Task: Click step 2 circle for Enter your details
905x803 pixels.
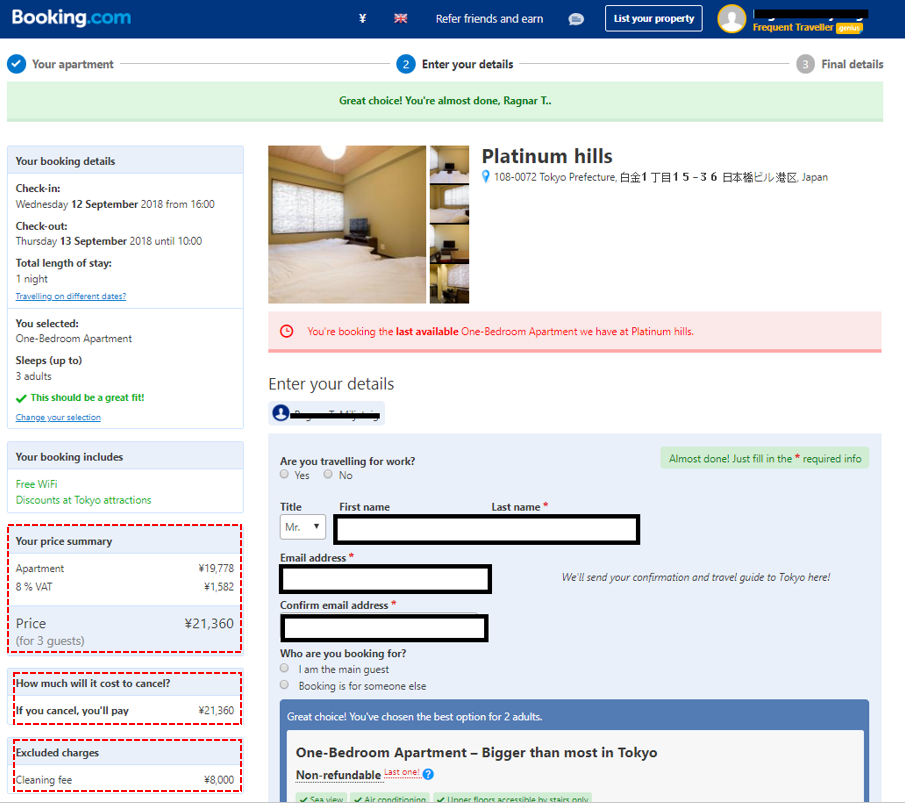Action: [x=406, y=64]
